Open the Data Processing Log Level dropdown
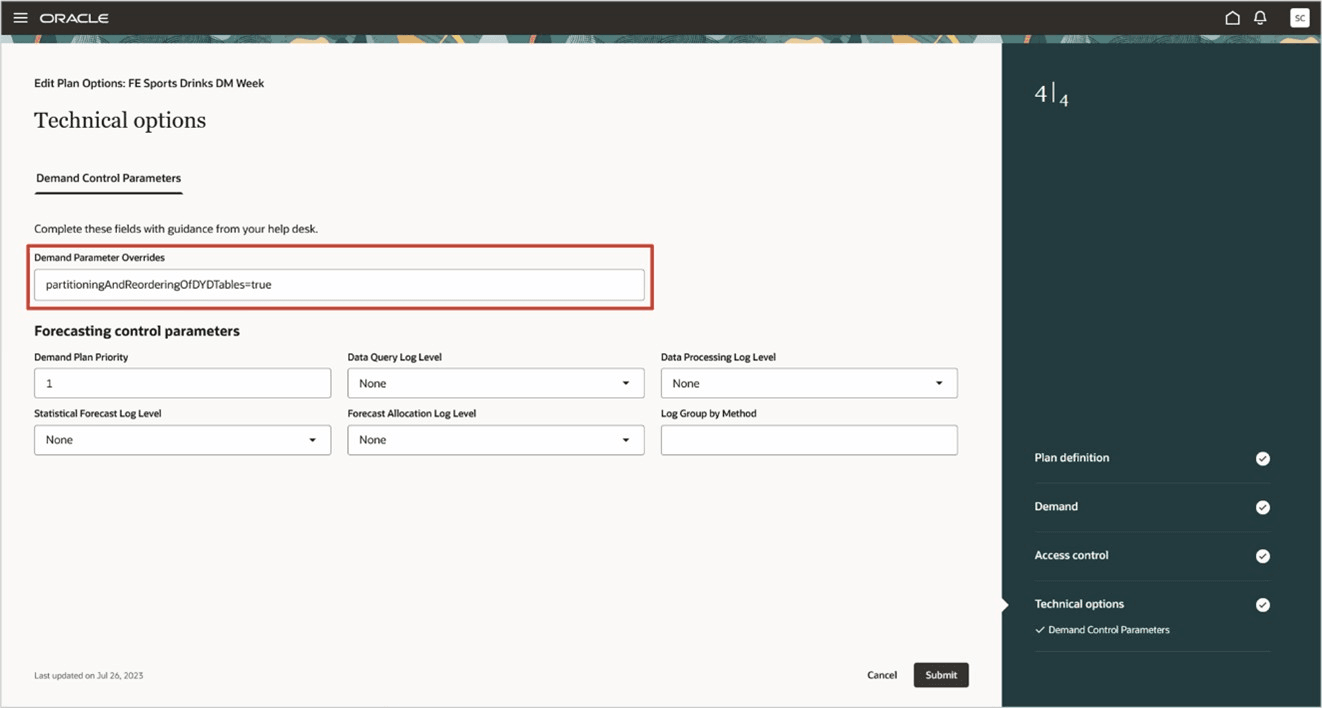 tap(940, 383)
